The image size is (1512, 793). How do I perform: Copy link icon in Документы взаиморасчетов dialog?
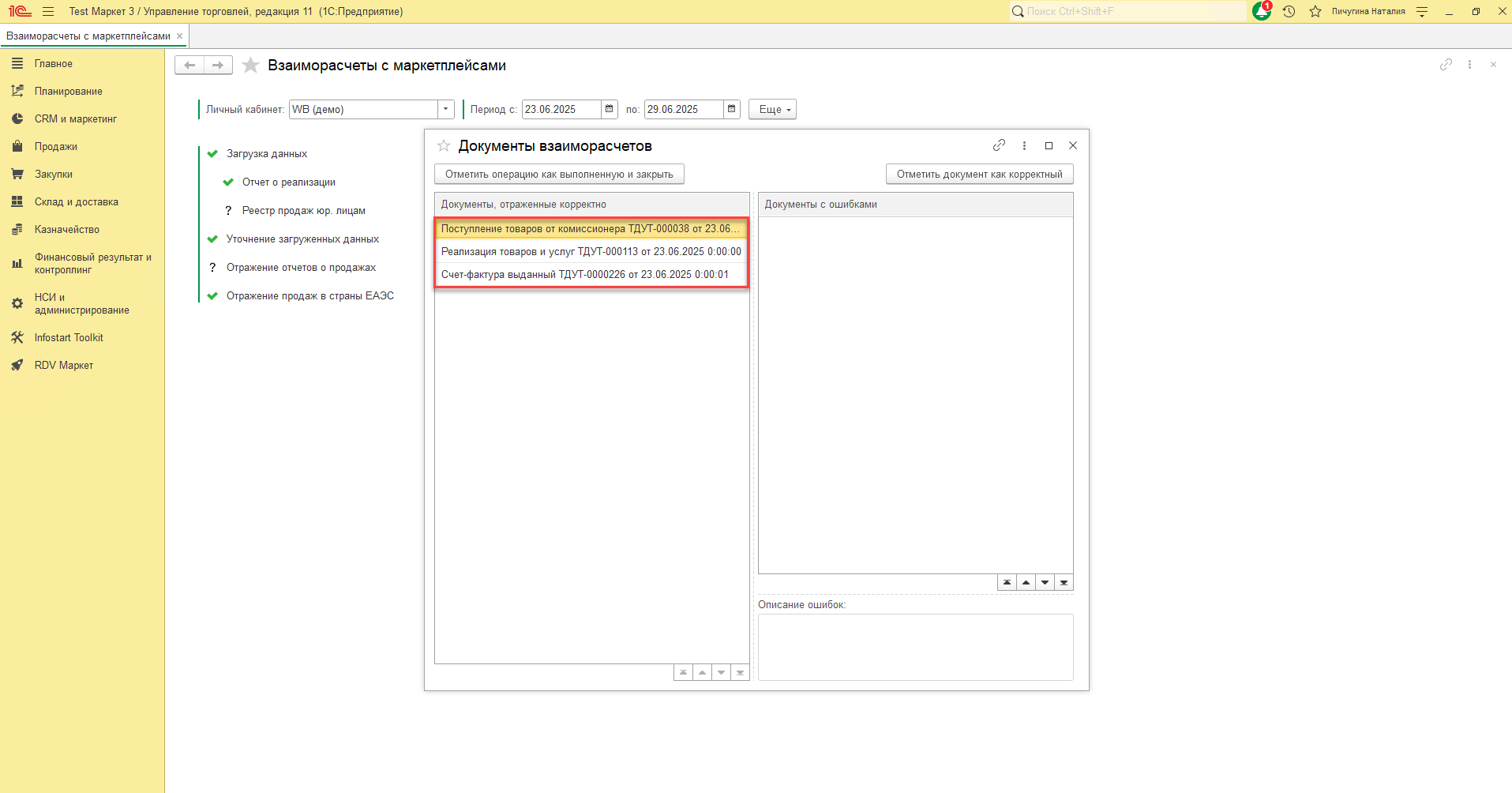999,145
